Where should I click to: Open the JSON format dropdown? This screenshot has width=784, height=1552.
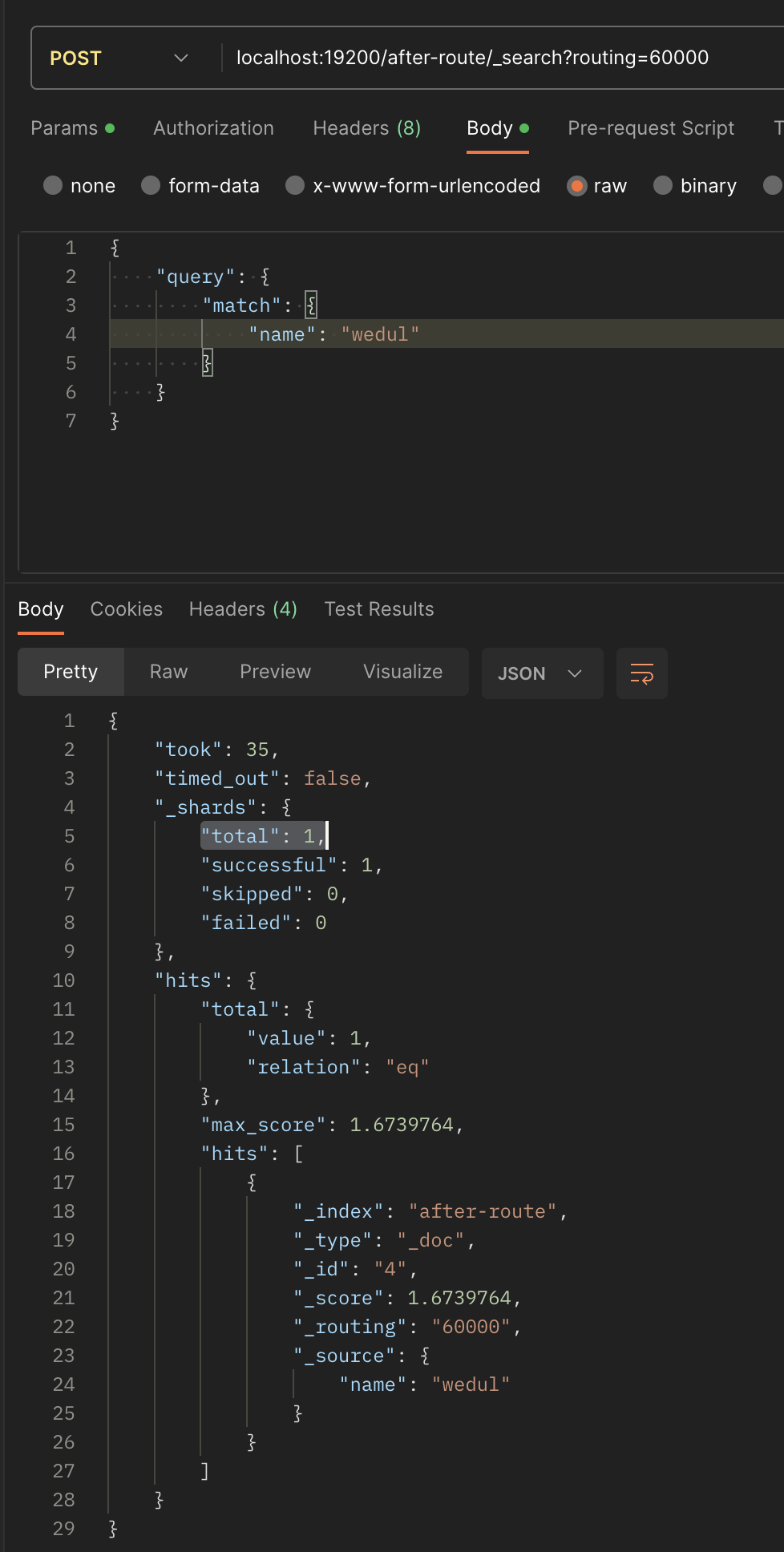click(x=542, y=673)
